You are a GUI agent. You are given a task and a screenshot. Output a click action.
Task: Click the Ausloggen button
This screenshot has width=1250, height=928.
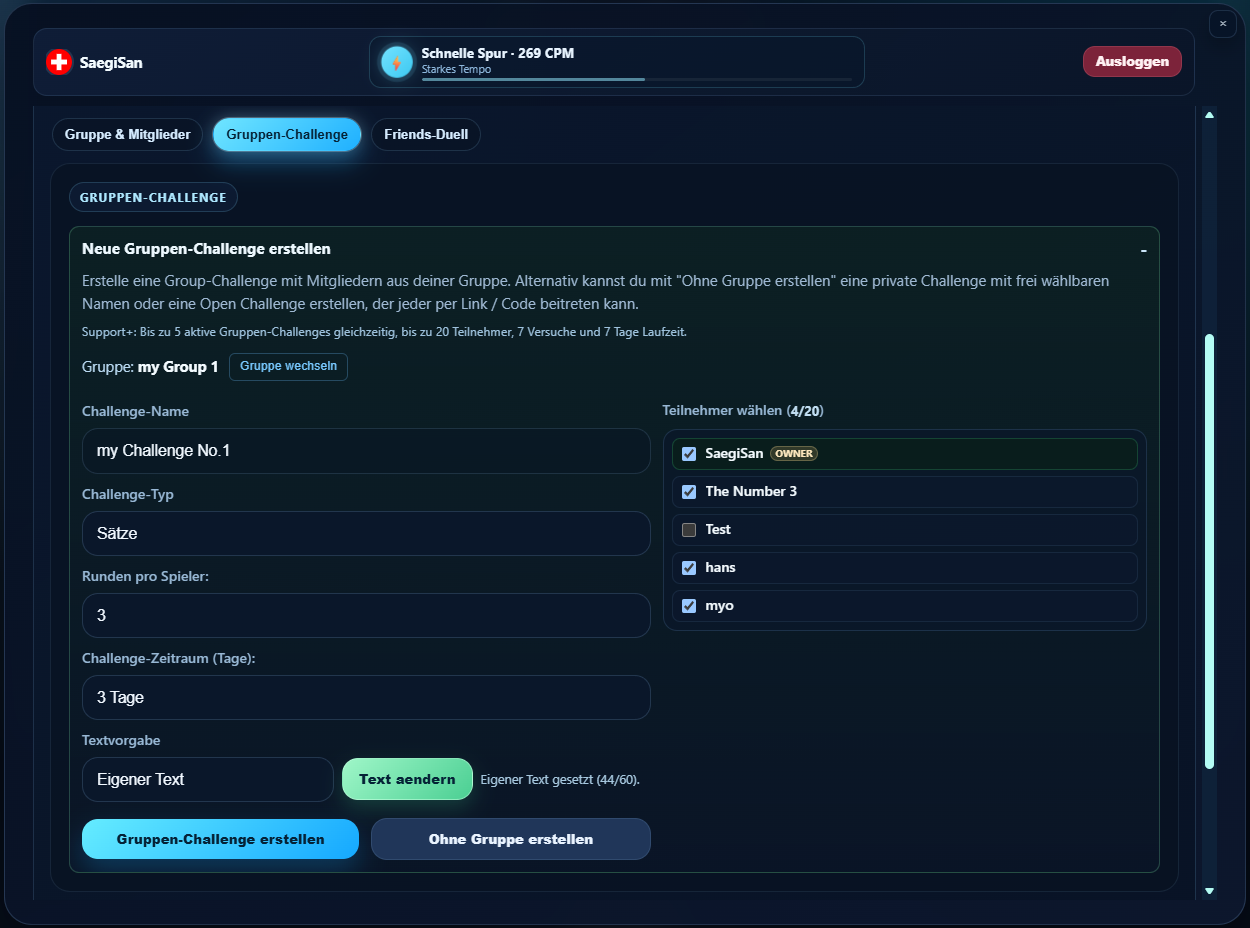pos(1132,62)
